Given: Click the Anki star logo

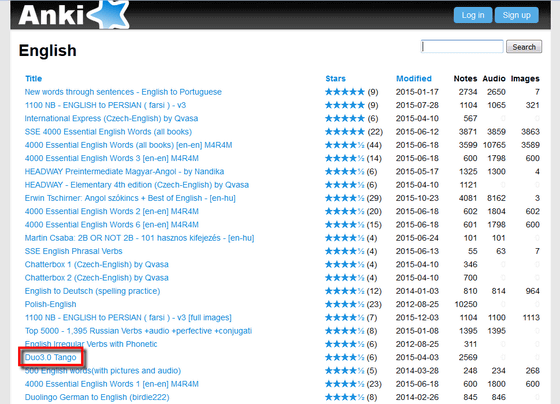Looking at the screenshot, I should 109,14.
